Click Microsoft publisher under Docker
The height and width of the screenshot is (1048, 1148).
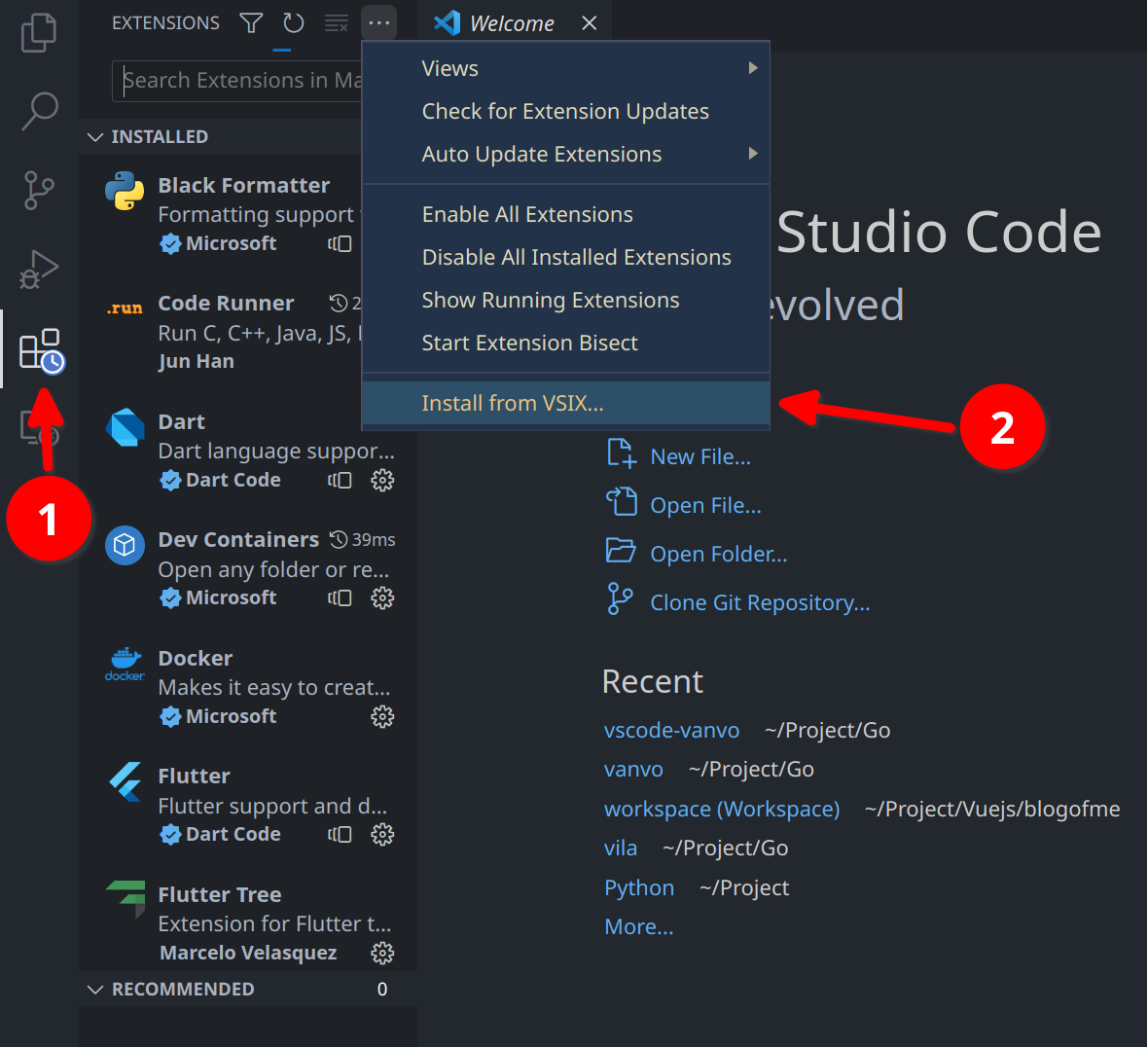coord(231,716)
